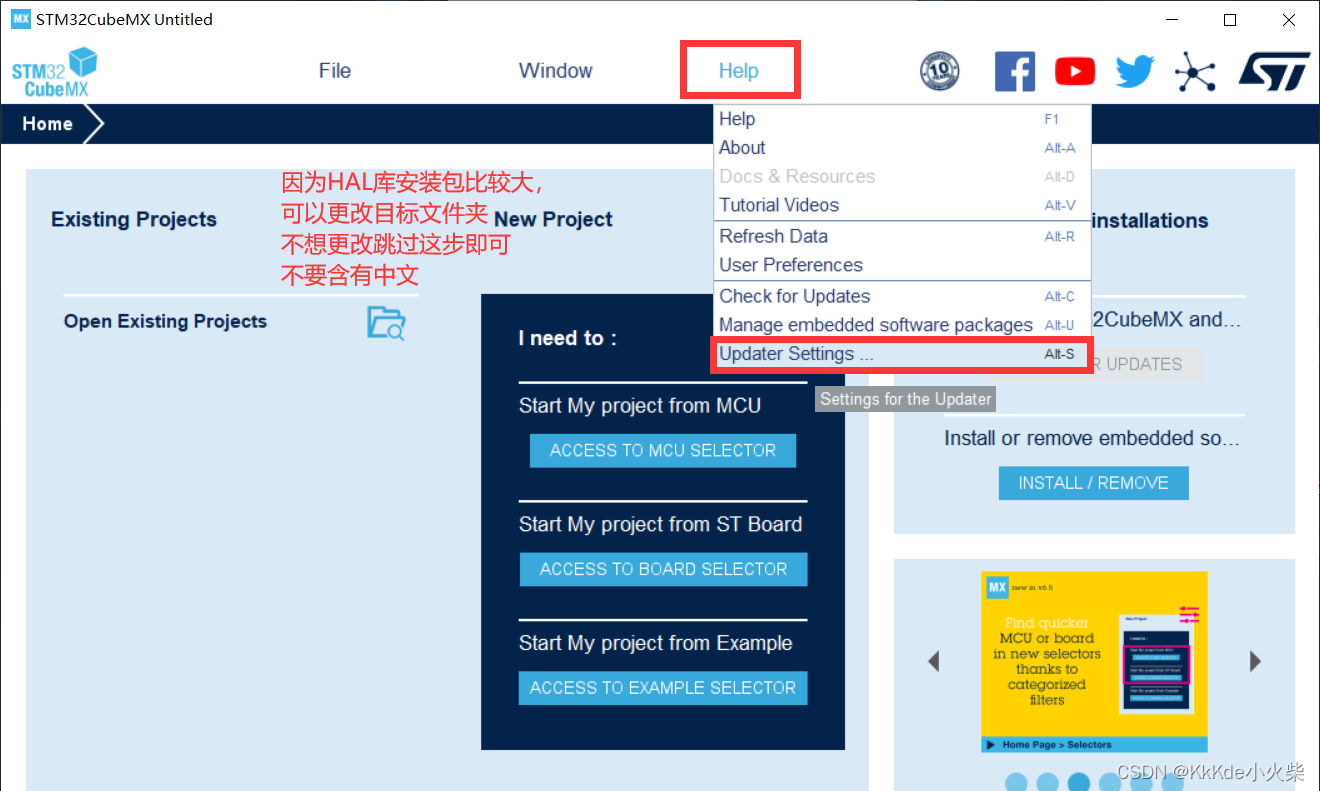Screen dimensions: 1320x791
Task: Open the File menu
Action: point(334,71)
